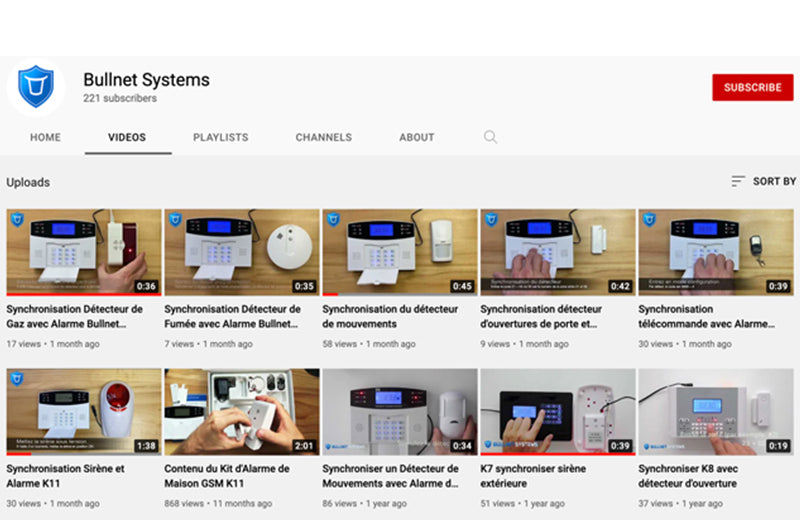800x520 pixels.
Task: Open the PLAYLISTS tab
Action: point(220,137)
